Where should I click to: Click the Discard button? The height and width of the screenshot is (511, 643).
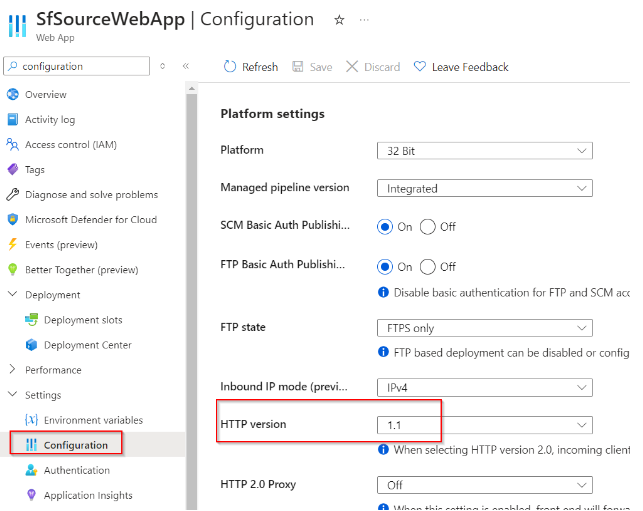373,66
